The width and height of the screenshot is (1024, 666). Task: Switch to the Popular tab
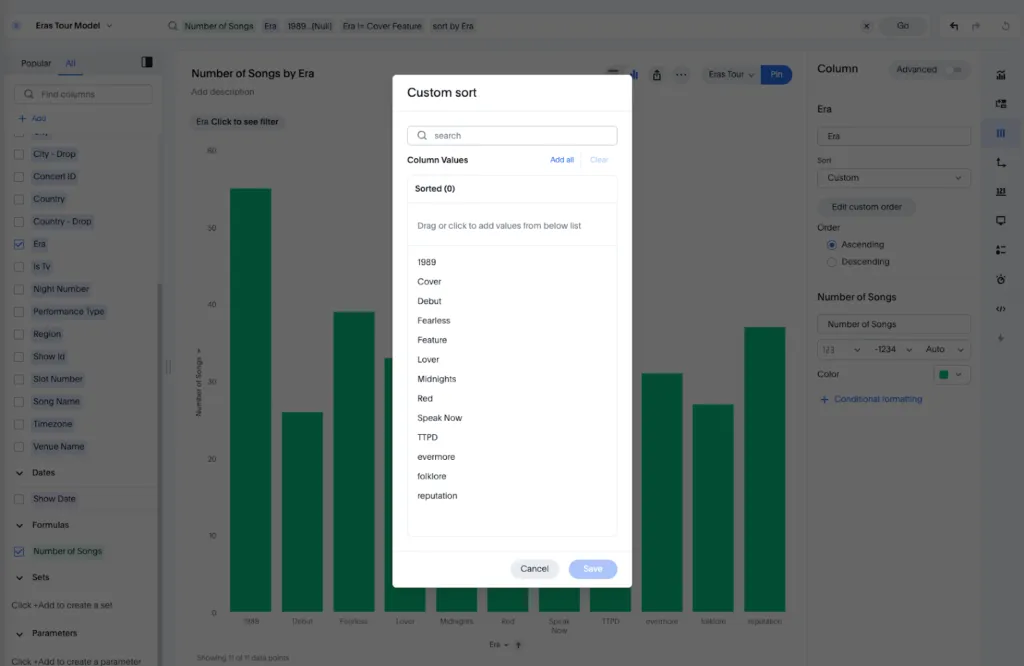[x=35, y=62]
